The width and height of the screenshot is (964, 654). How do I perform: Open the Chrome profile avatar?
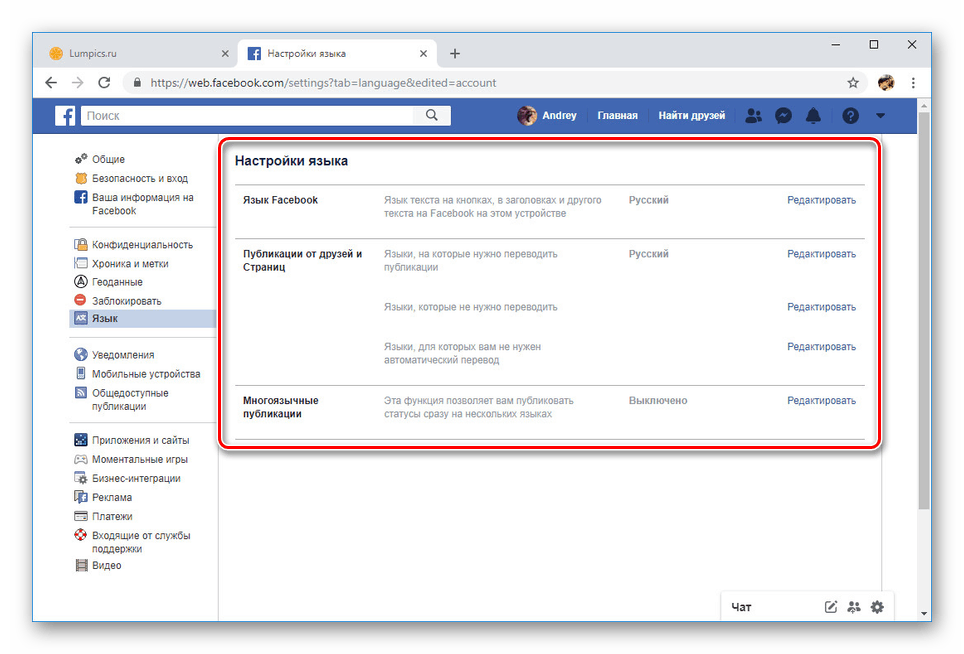click(886, 82)
